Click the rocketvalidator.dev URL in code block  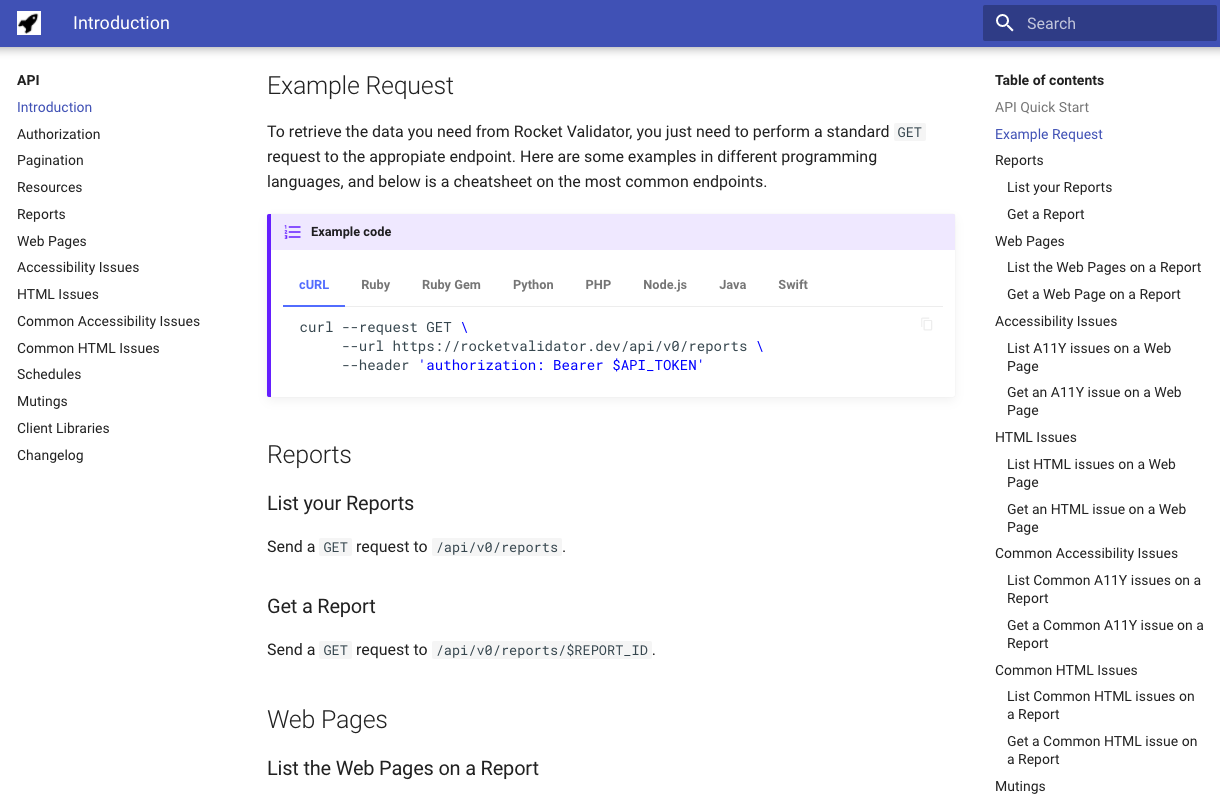tap(569, 346)
